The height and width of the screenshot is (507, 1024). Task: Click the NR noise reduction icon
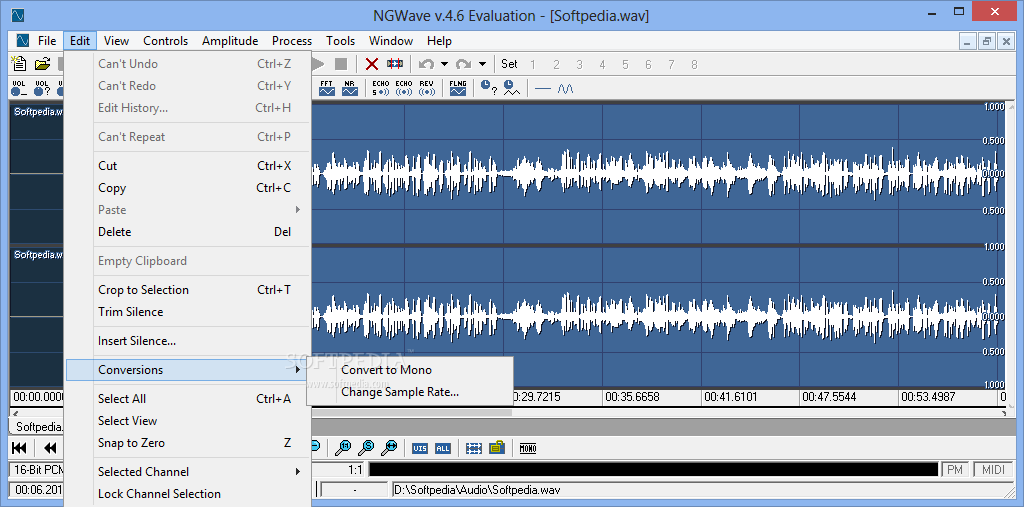pyautogui.click(x=350, y=88)
